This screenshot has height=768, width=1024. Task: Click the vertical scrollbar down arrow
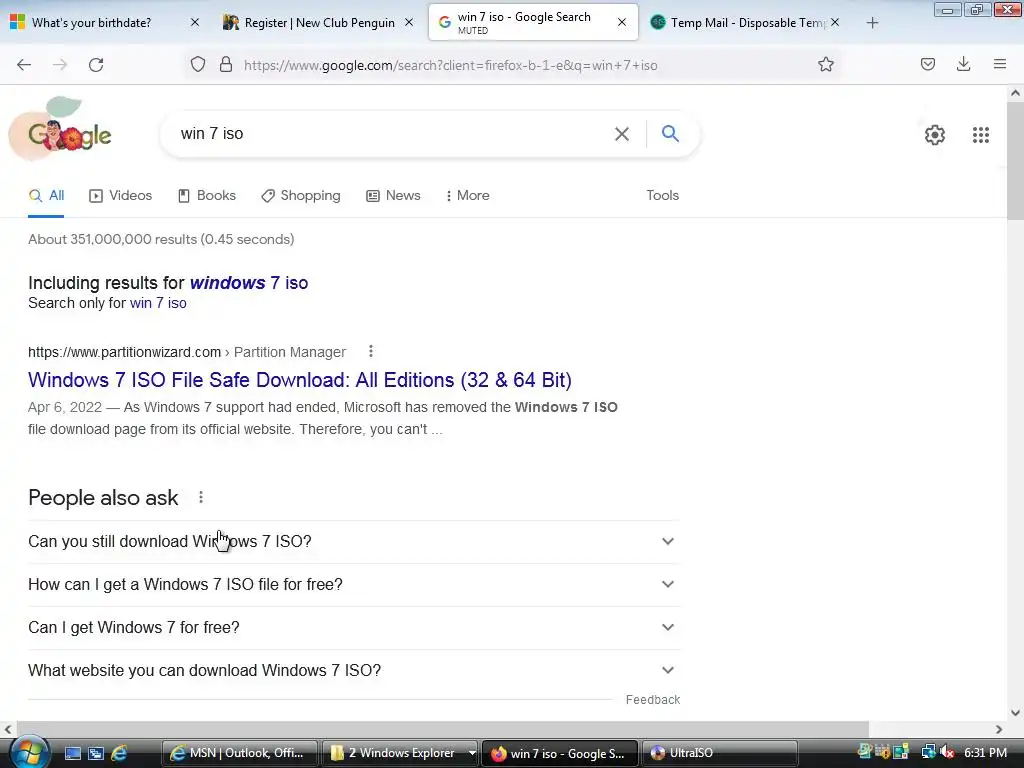point(1015,712)
